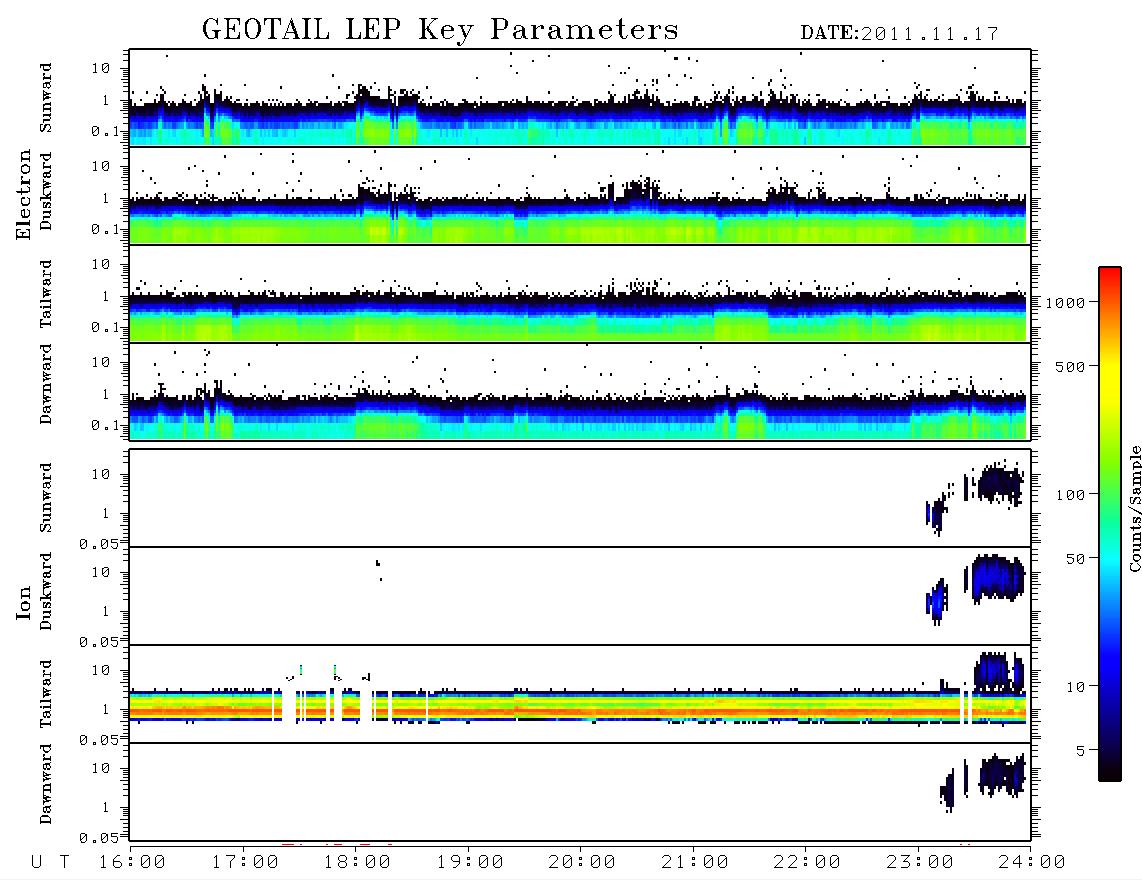1142x880 pixels.
Task: Click the 1000 colorbar tick value
Action: (1065, 303)
